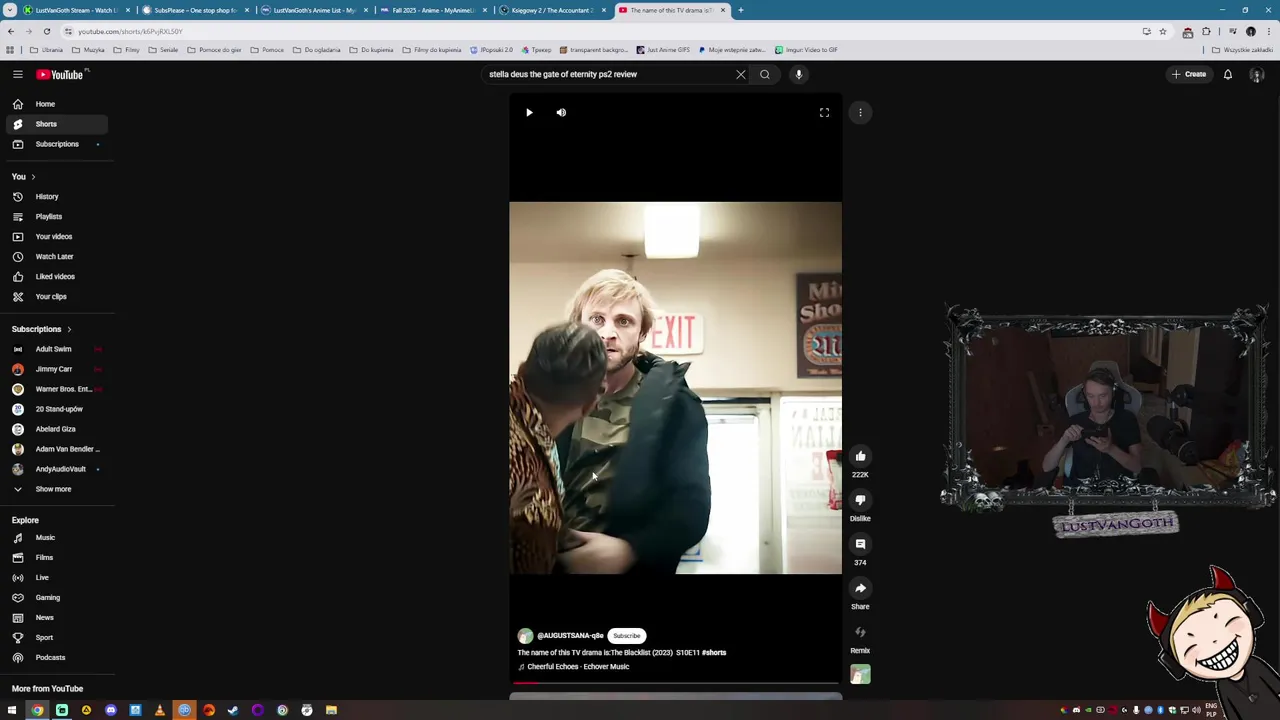Open News under Explore

[56, 618]
